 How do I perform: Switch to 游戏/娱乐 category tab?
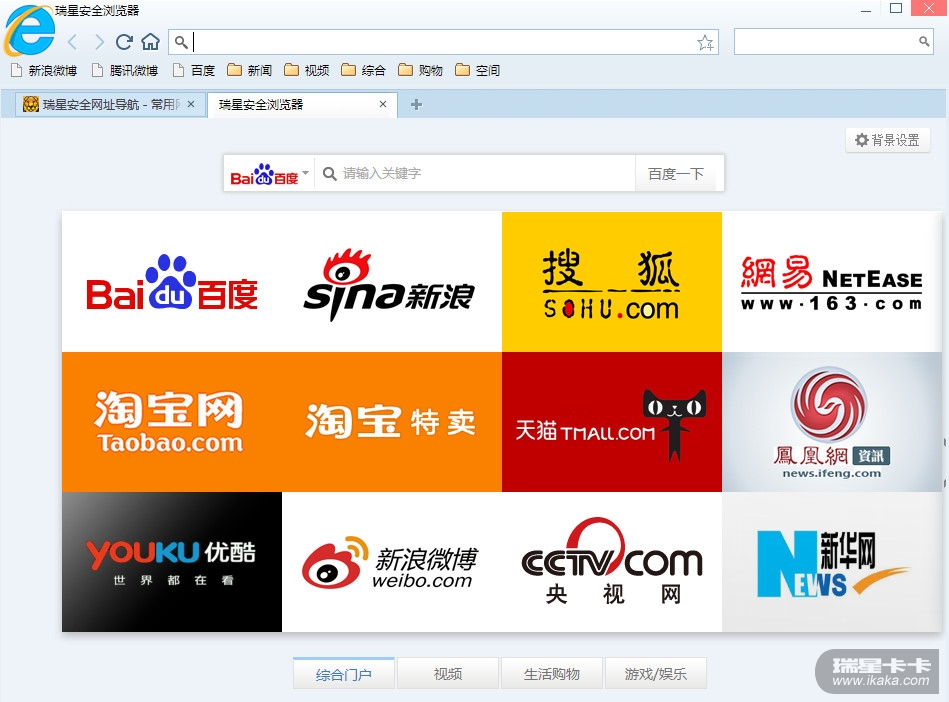(x=656, y=674)
